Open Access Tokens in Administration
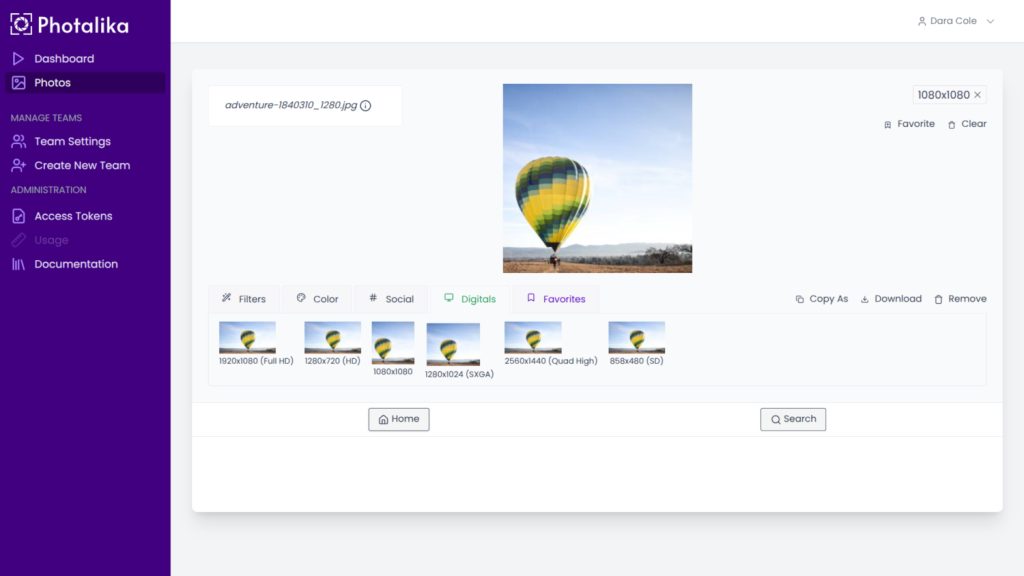The height and width of the screenshot is (576, 1024). [73, 216]
